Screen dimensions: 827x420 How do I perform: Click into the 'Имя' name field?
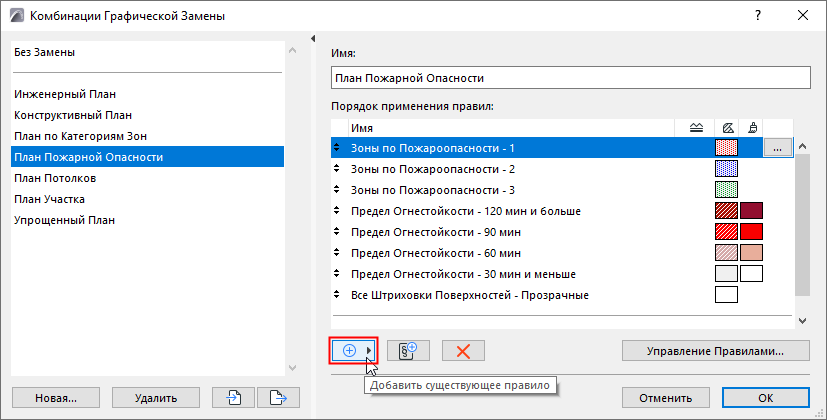(568, 78)
